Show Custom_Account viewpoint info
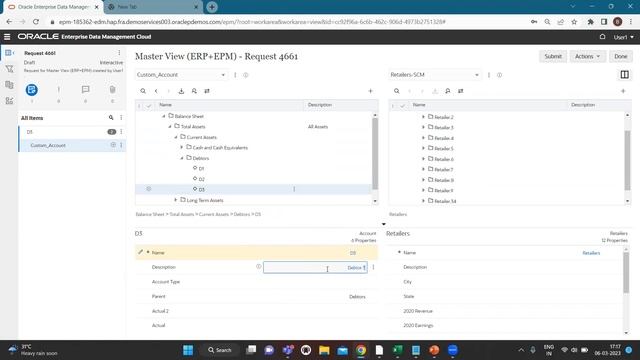Viewport: 640px width, 360px height. [x=246, y=75]
